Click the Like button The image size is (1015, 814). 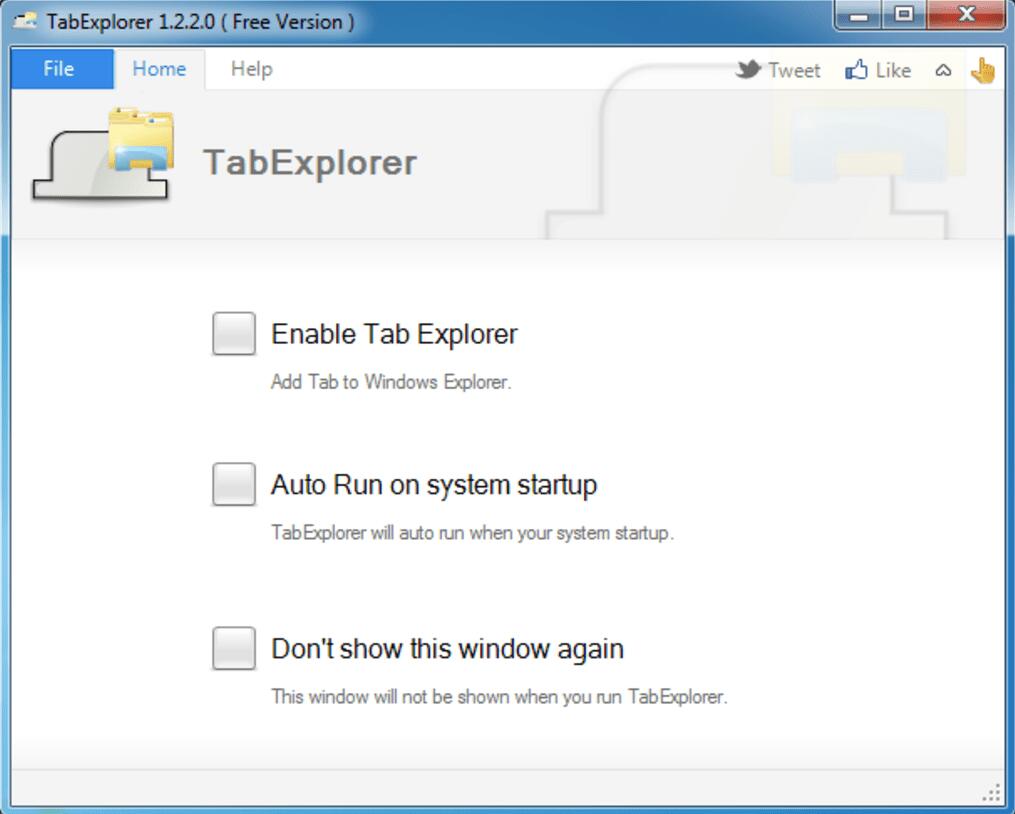(878, 70)
